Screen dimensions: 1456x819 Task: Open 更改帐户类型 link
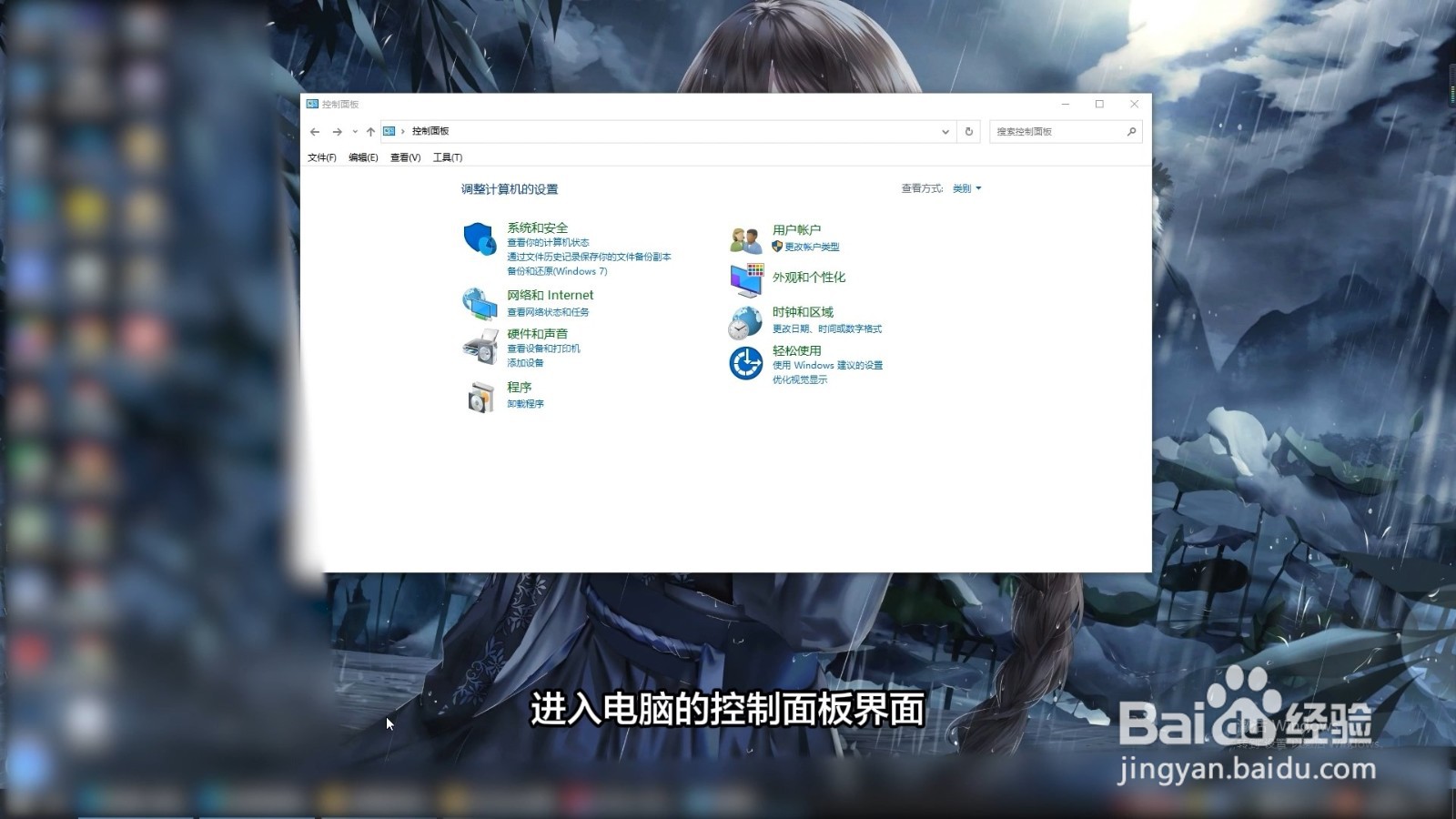(812, 247)
